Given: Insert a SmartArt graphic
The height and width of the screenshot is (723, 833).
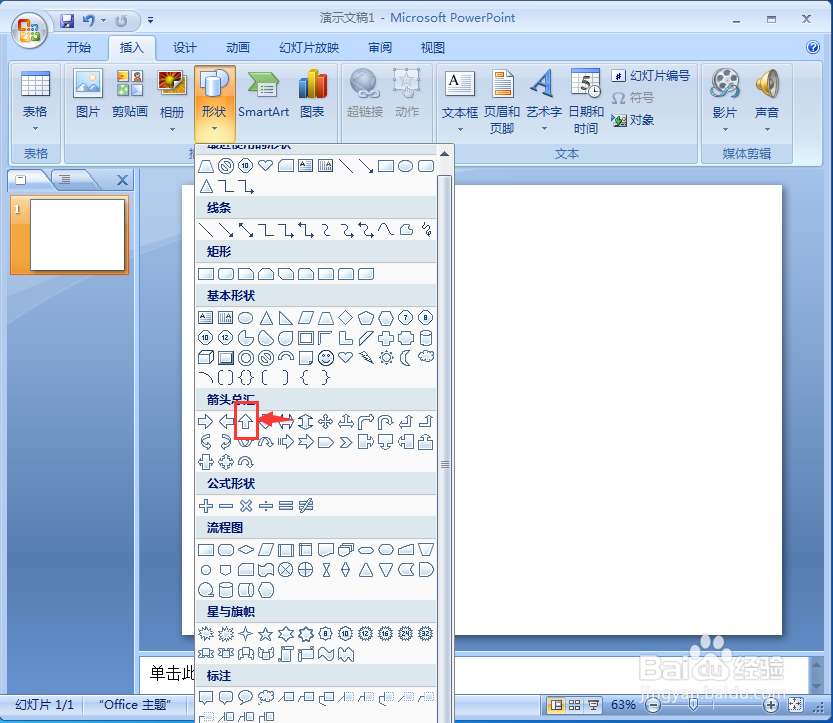Looking at the screenshot, I should (264, 94).
